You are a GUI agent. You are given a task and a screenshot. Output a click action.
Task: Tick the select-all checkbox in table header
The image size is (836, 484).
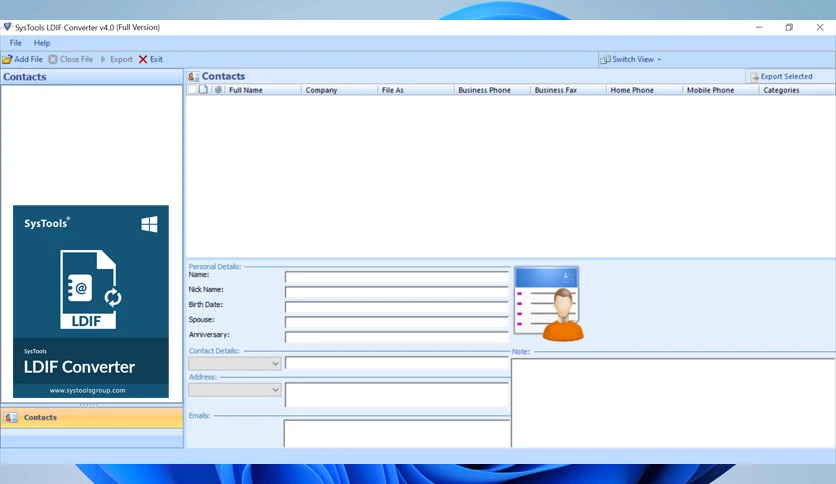pos(192,90)
